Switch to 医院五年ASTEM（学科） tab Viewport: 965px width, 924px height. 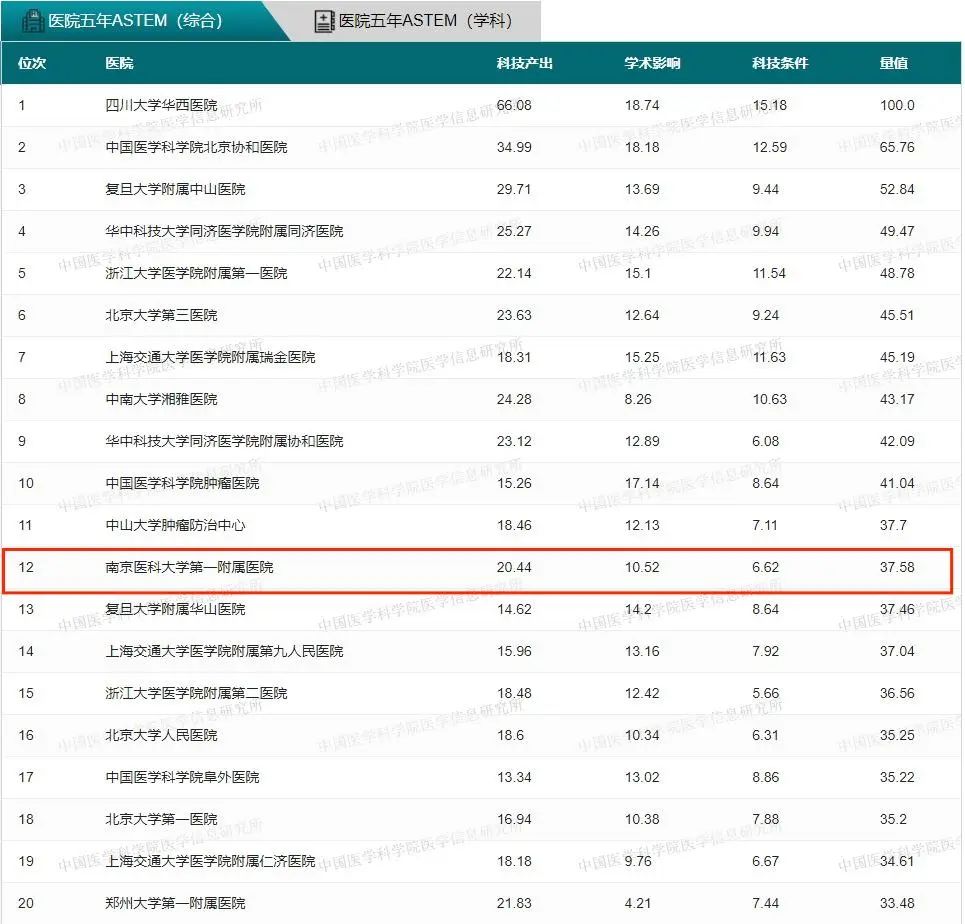[x=414, y=20]
